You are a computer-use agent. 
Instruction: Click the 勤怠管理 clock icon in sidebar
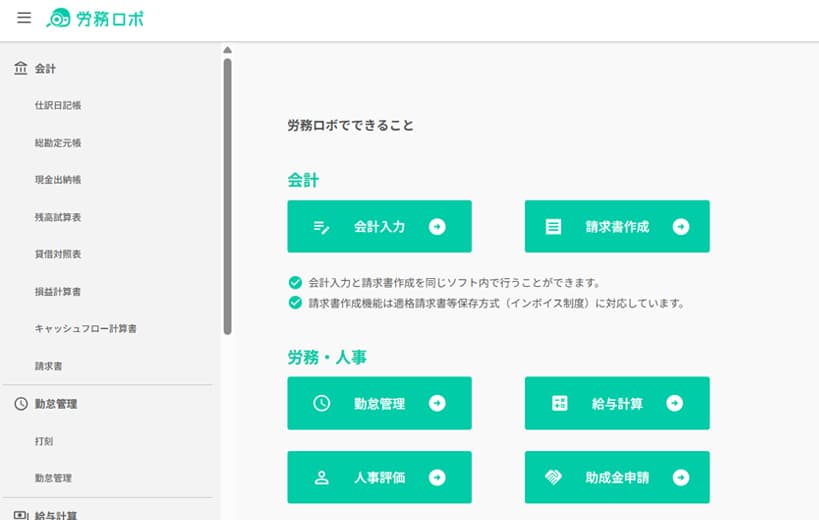[21, 404]
